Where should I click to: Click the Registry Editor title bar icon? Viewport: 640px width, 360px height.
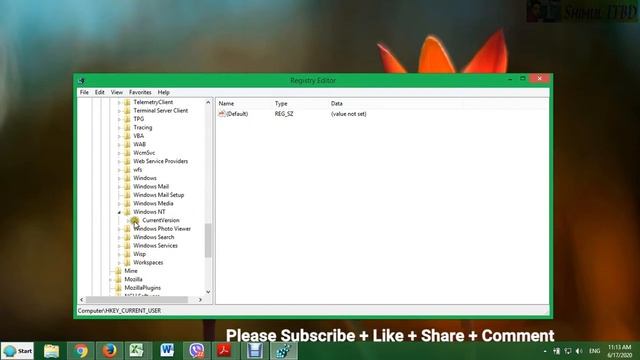tap(82, 80)
